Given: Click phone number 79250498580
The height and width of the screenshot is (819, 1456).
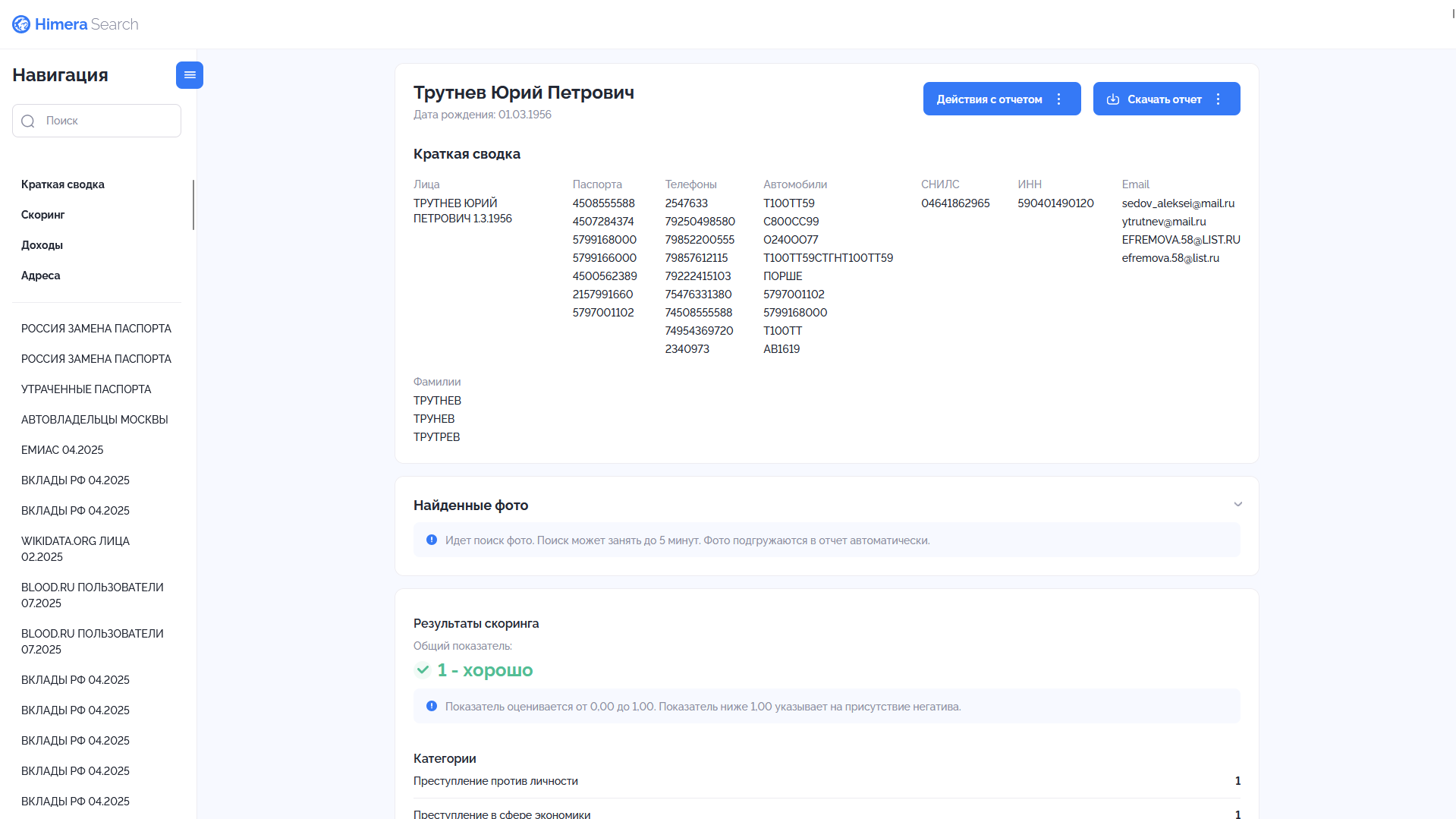Looking at the screenshot, I should [700, 222].
